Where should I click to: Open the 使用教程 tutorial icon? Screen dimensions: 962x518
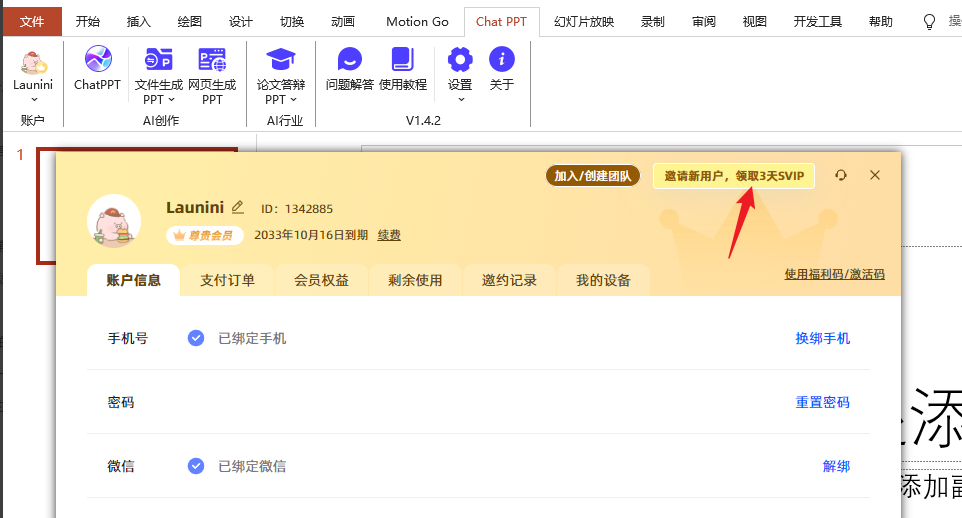click(x=403, y=62)
